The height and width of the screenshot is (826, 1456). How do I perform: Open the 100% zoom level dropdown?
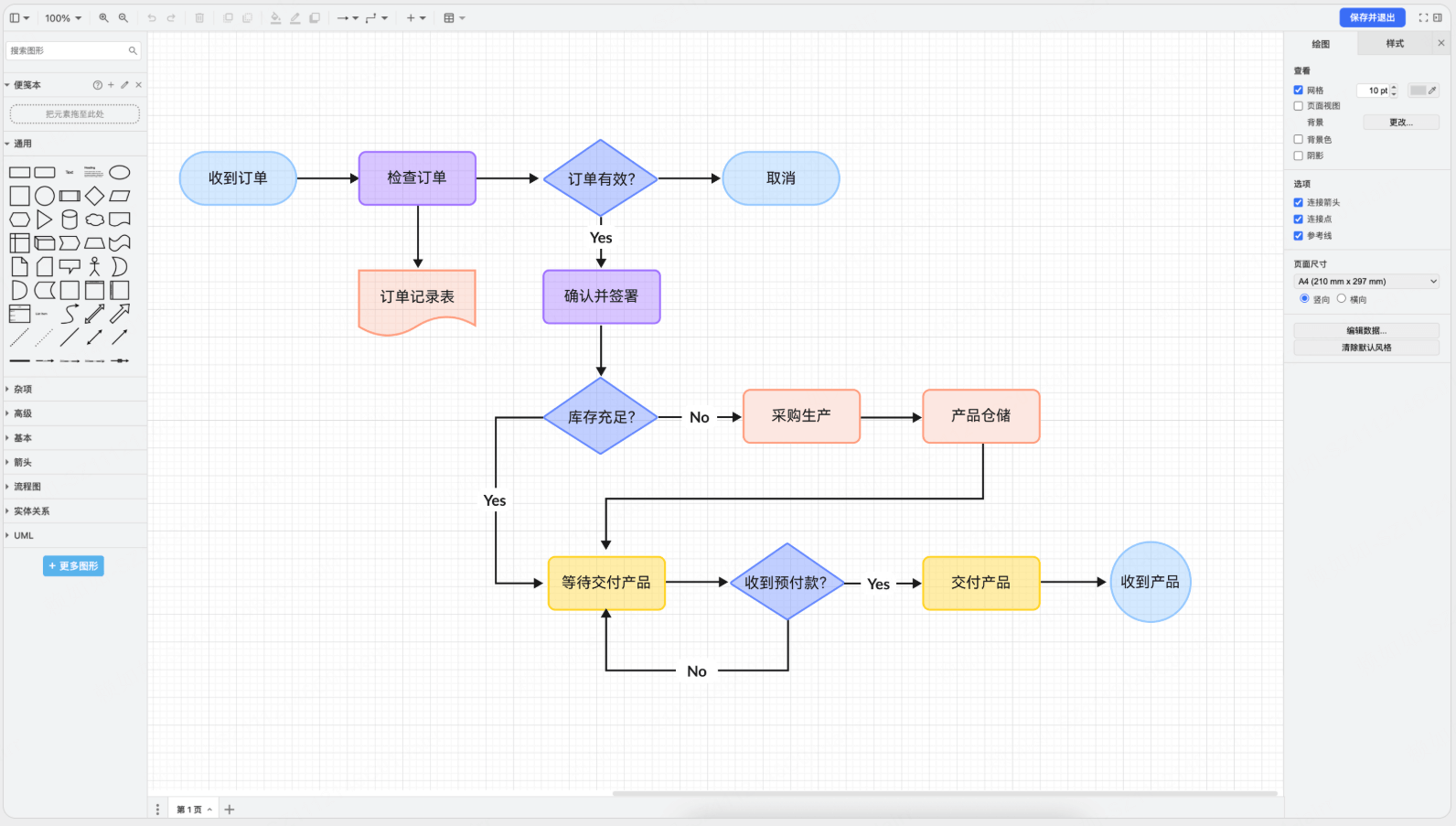63,18
